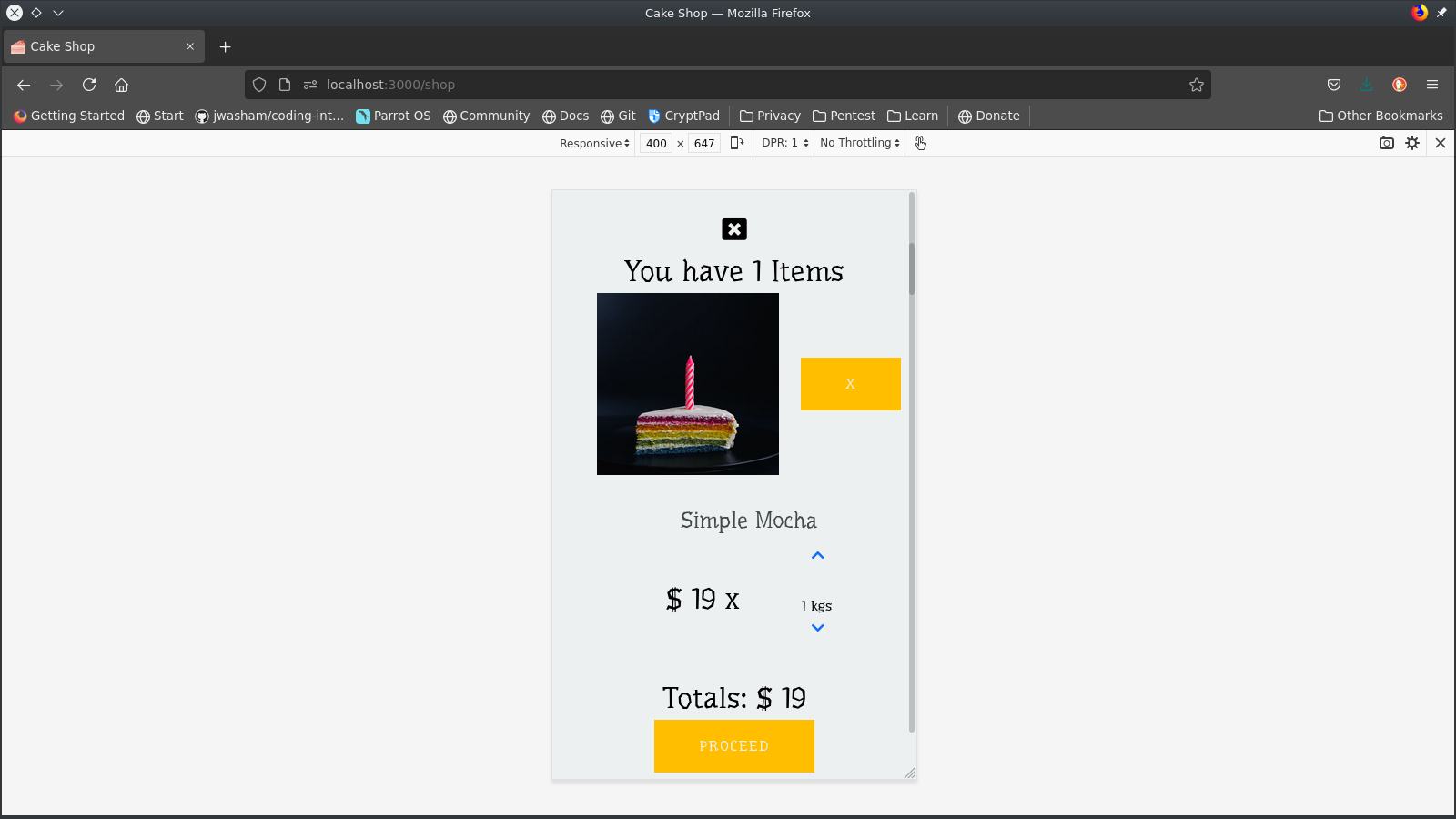The width and height of the screenshot is (1456, 819).
Task: Close the cart with the black X icon
Action: [733, 229]
